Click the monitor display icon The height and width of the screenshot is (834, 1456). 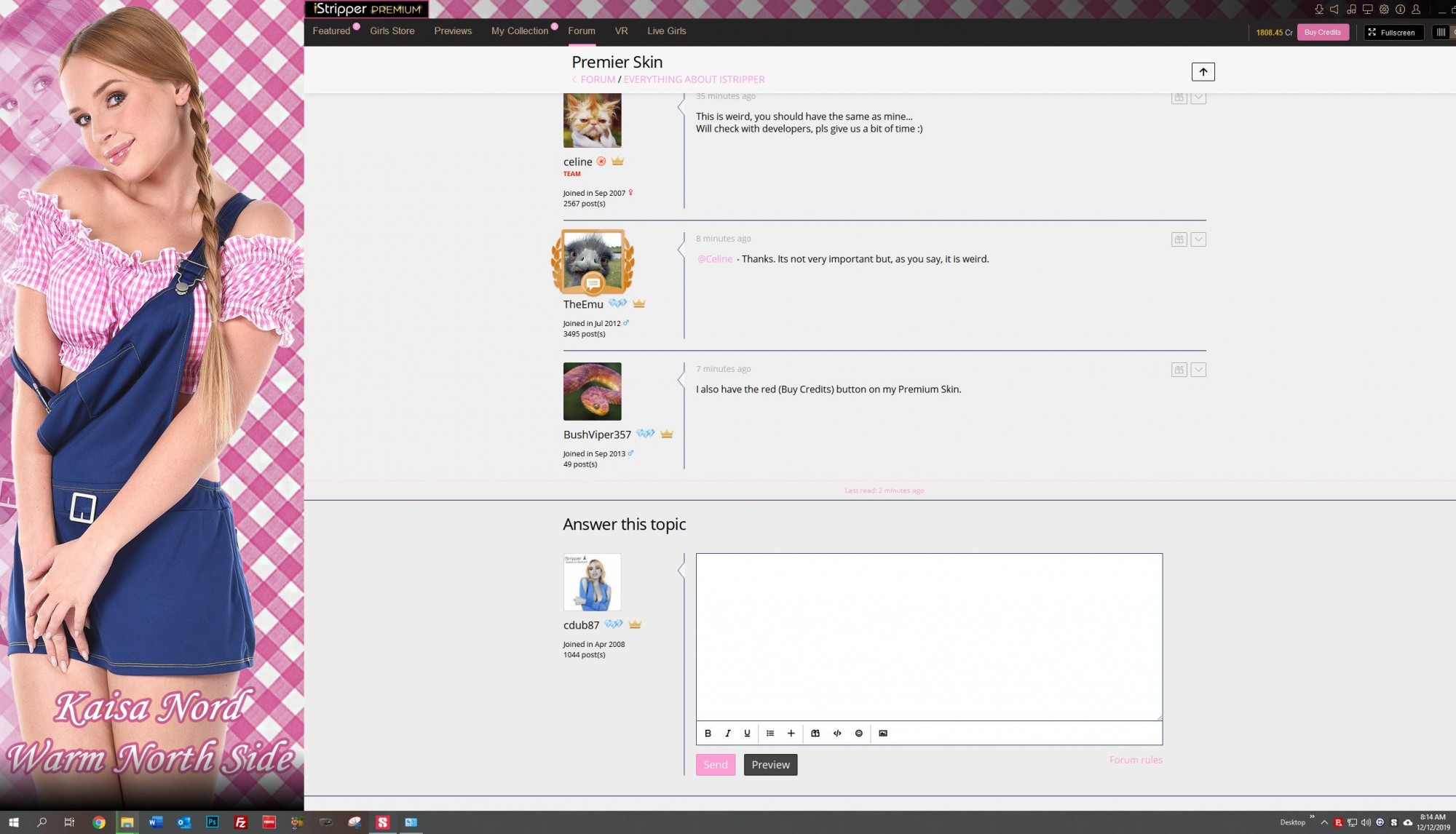1367,9
